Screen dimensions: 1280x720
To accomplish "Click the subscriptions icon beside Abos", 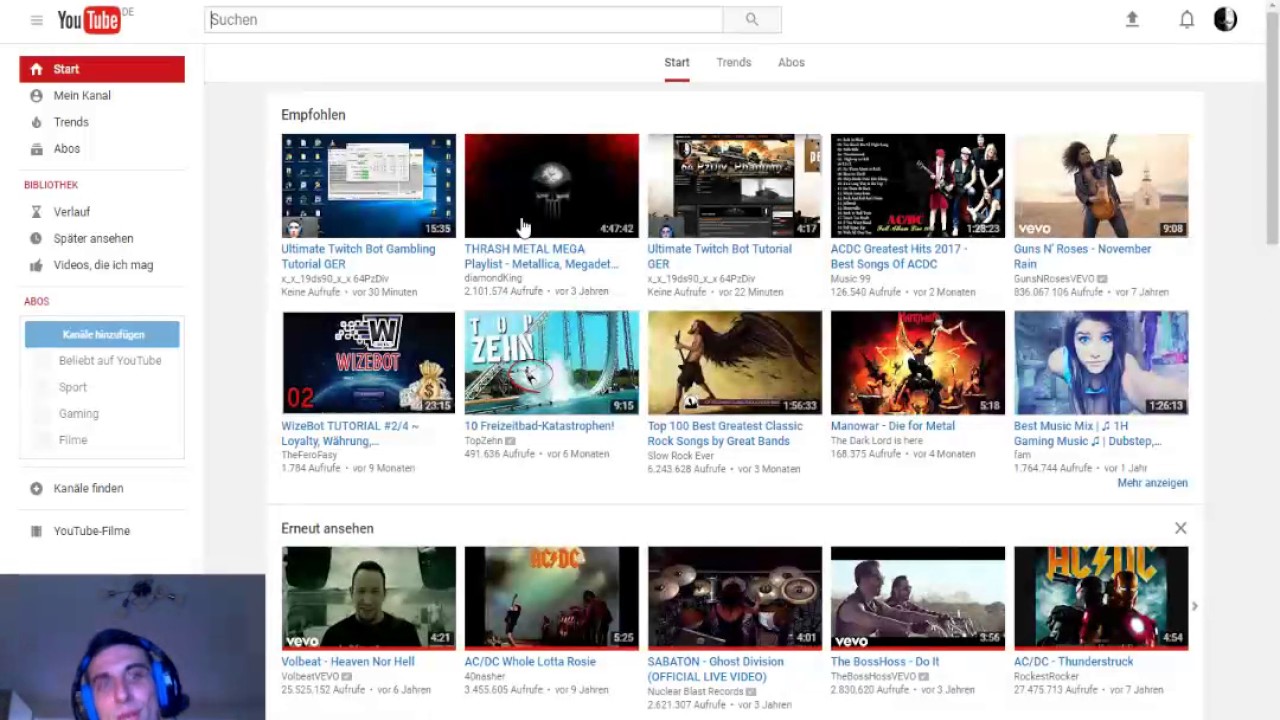I will (x=36, y=149).
